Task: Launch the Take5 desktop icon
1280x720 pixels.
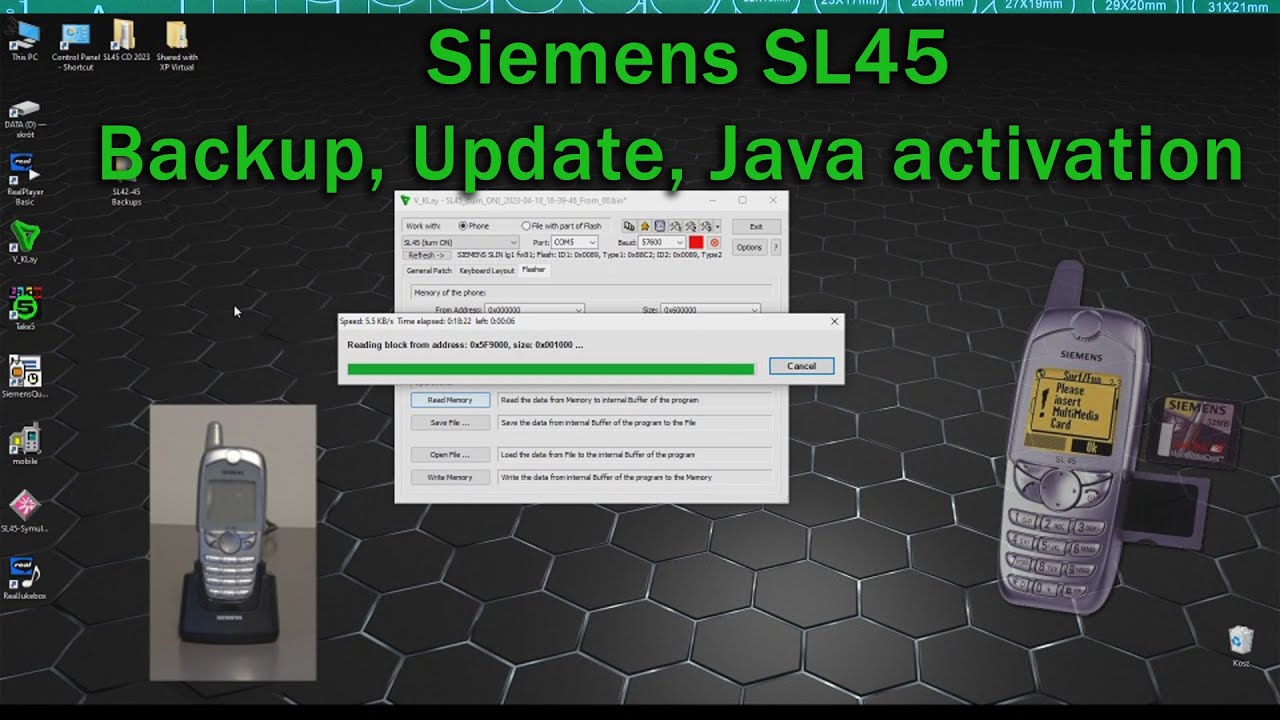Action: pyautogui.click(x=24, y=308)
